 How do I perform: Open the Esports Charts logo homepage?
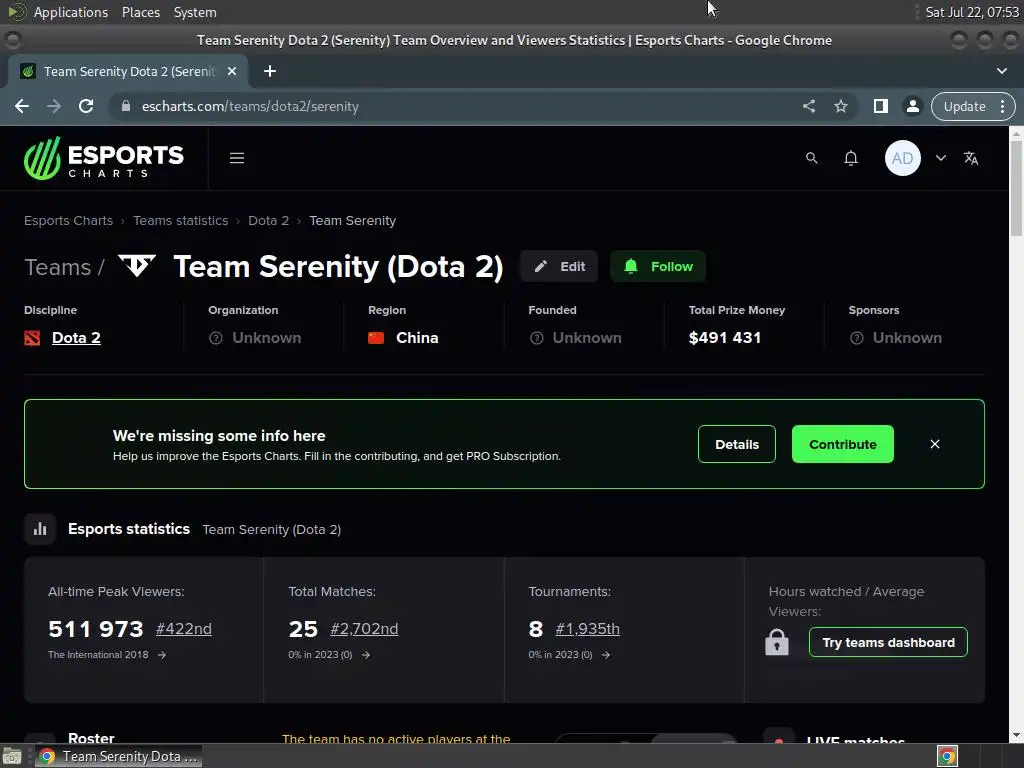(x=104, y=158)
